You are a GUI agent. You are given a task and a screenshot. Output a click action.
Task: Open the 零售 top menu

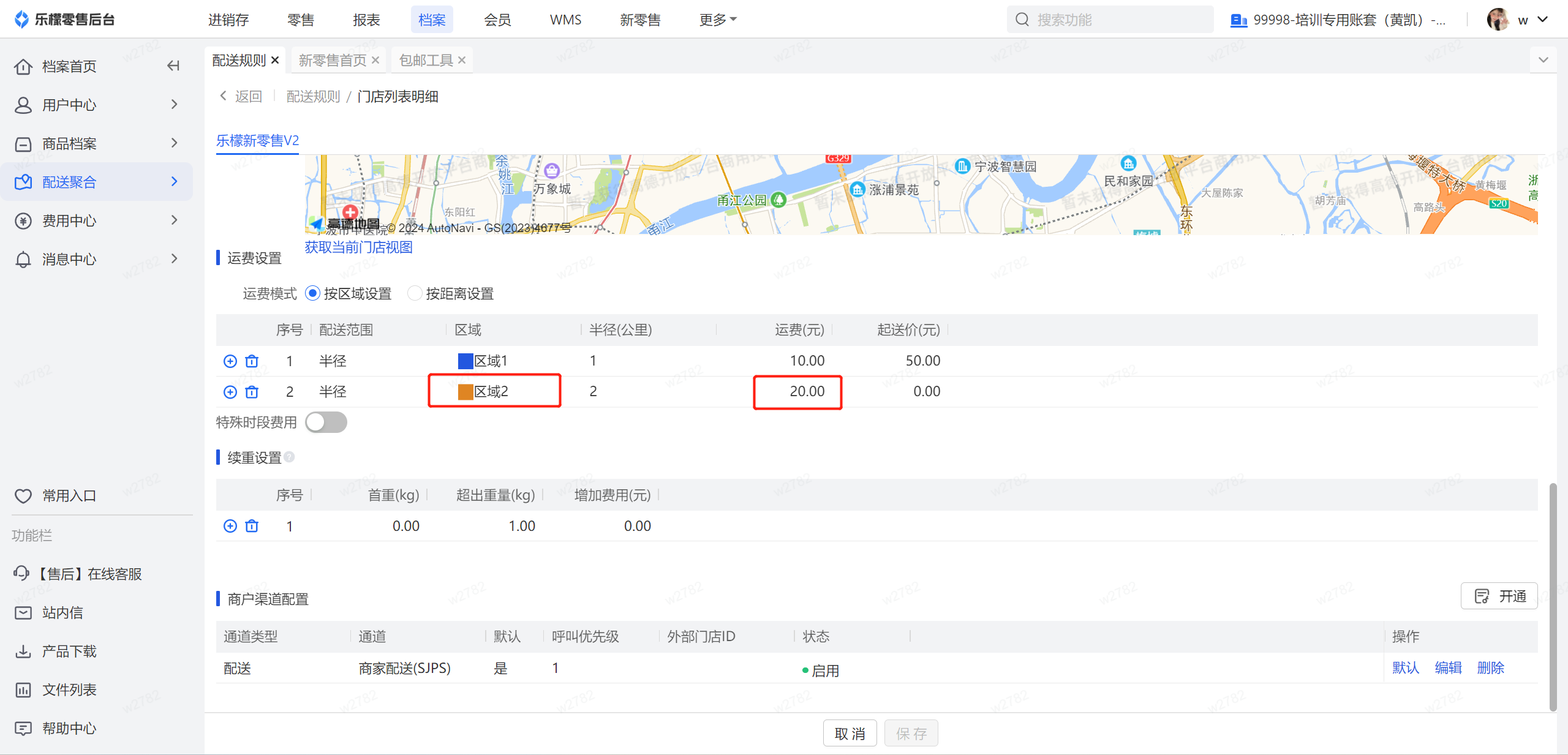pos(301,20)
